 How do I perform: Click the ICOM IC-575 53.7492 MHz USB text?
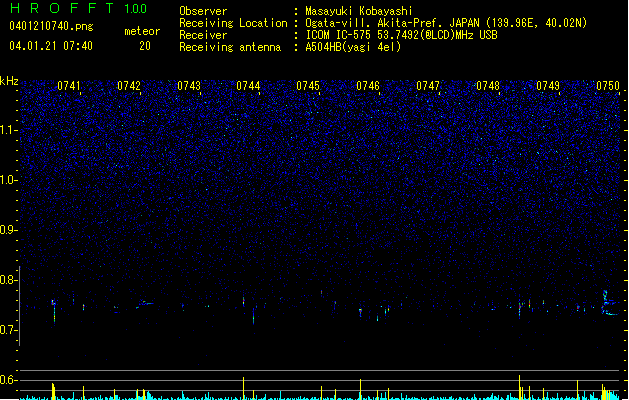401,35
